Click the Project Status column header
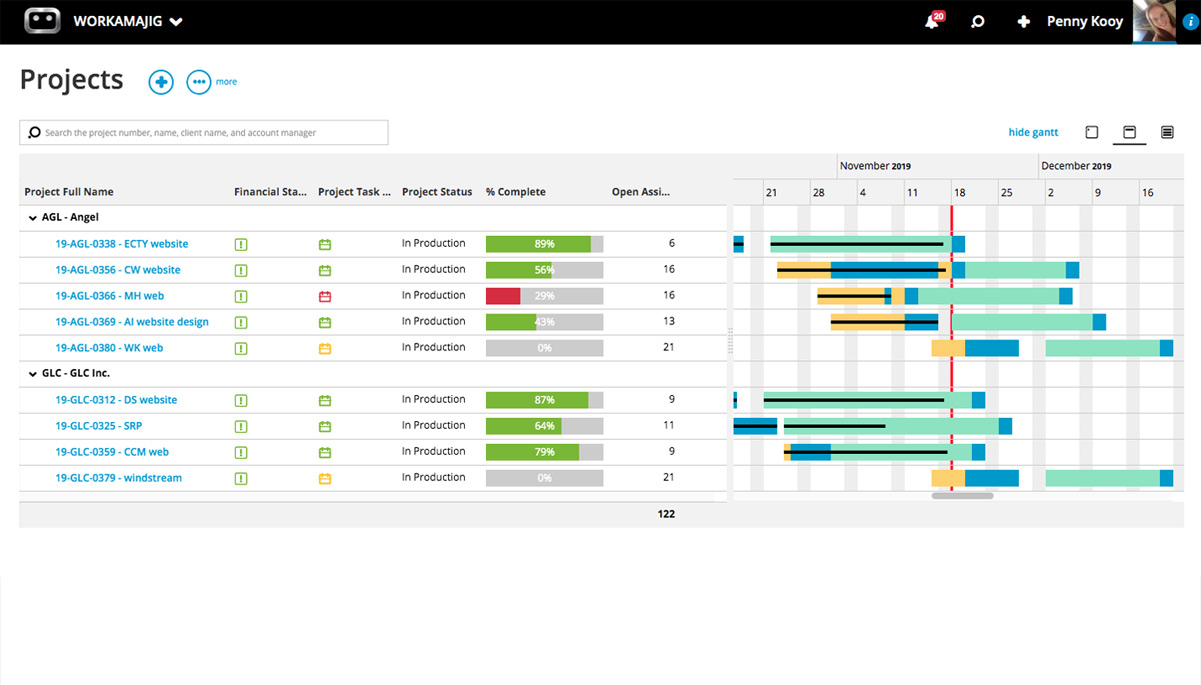 point(437,191)
